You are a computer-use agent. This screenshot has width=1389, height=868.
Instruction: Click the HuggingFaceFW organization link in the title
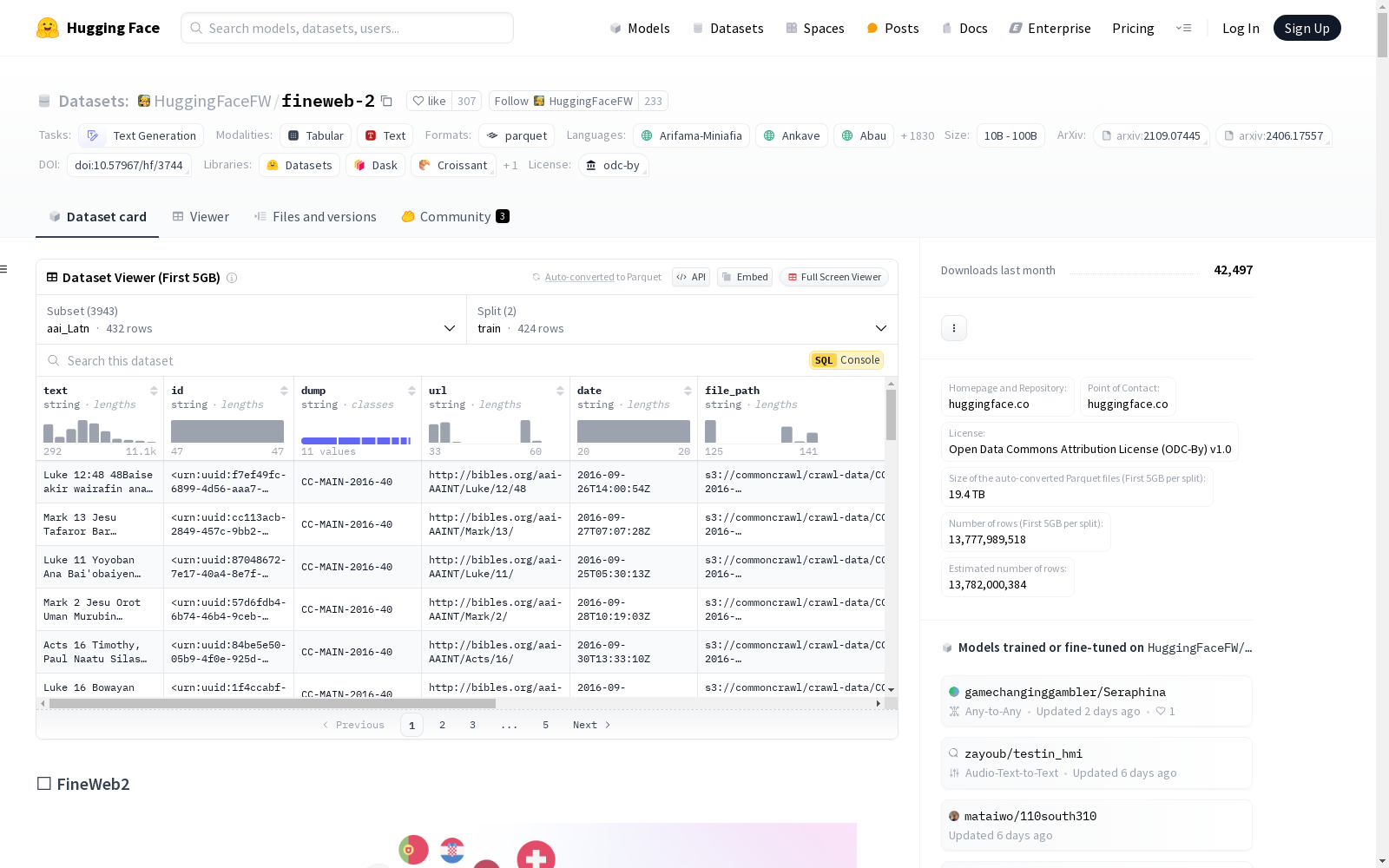coord(213,102)
